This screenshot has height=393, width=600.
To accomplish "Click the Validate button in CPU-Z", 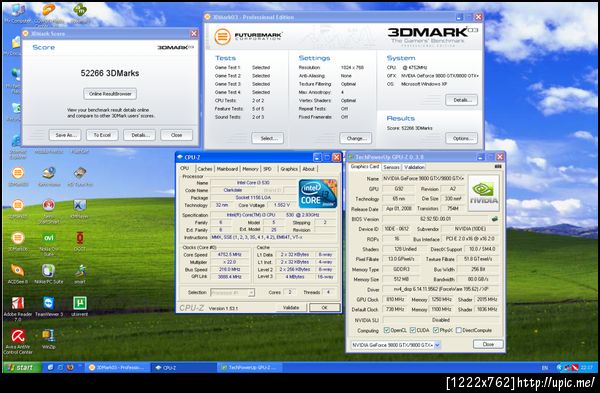I will click(x=291, y=307).
